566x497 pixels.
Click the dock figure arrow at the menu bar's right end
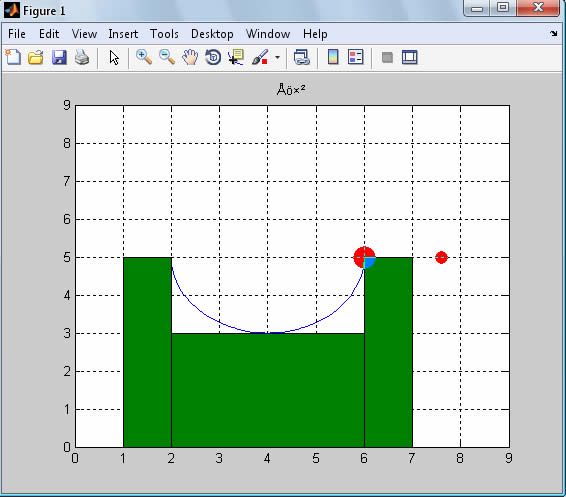[x=554, y=34]
